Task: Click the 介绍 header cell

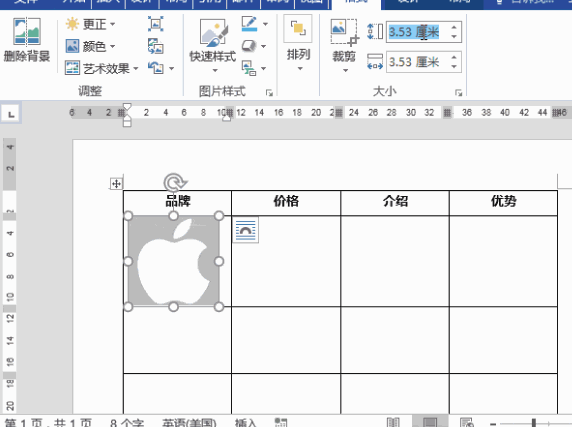Action: pyautogui.click(x=395, y=203)
